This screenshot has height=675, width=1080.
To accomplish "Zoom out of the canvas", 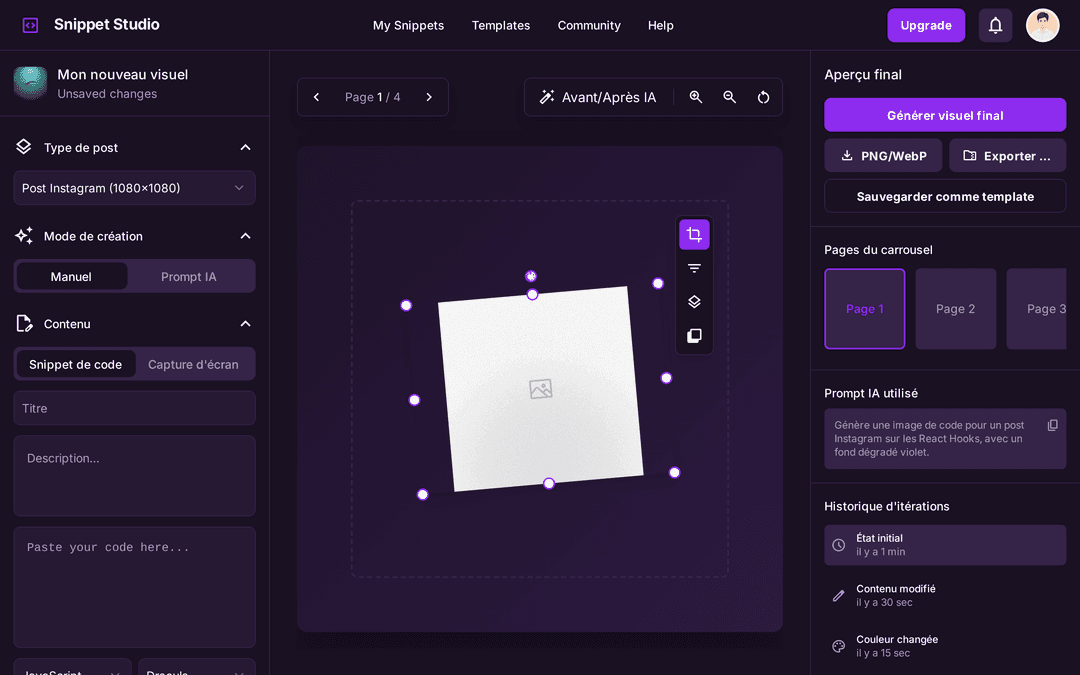I will [729, 97].
